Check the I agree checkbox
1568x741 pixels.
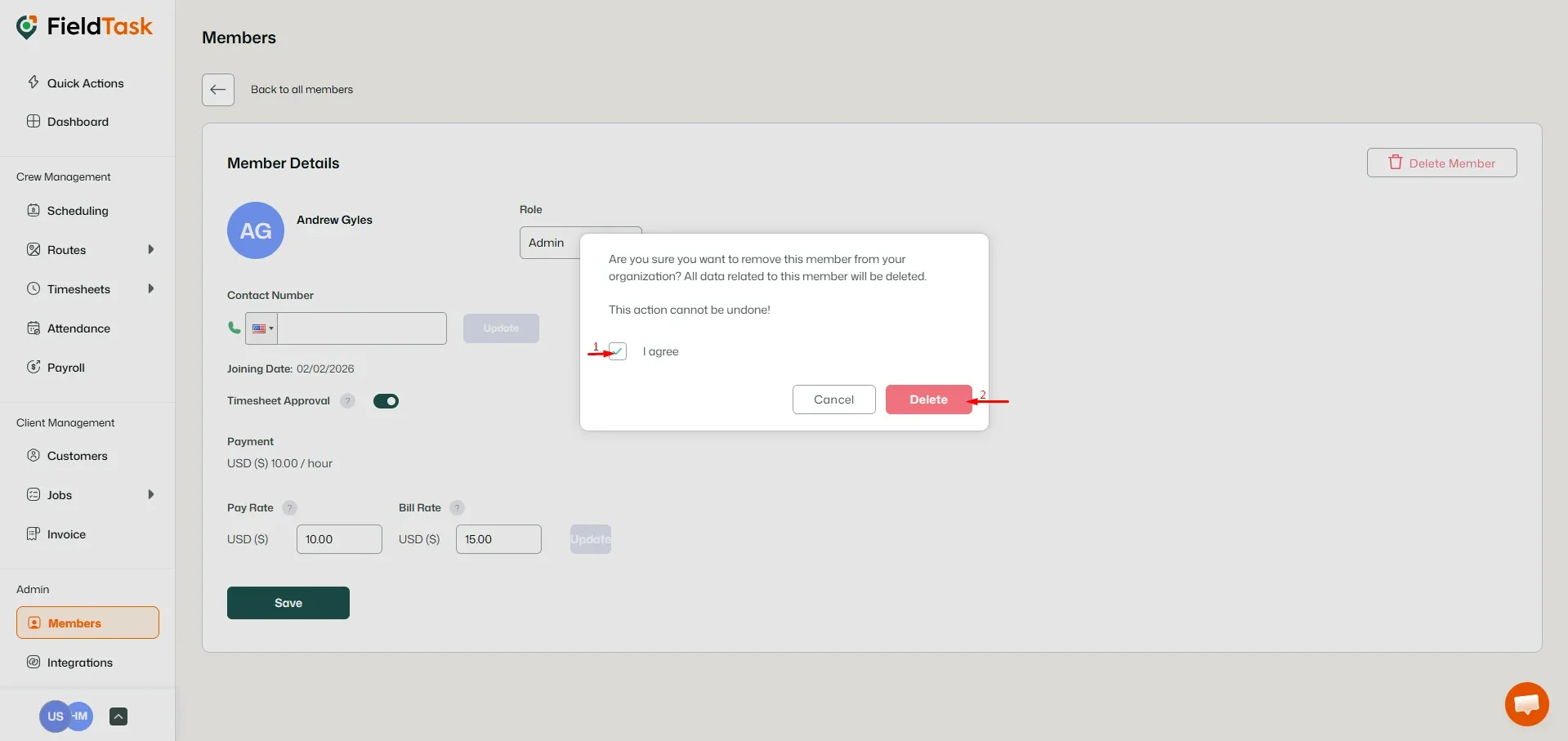tap(618, 350)
